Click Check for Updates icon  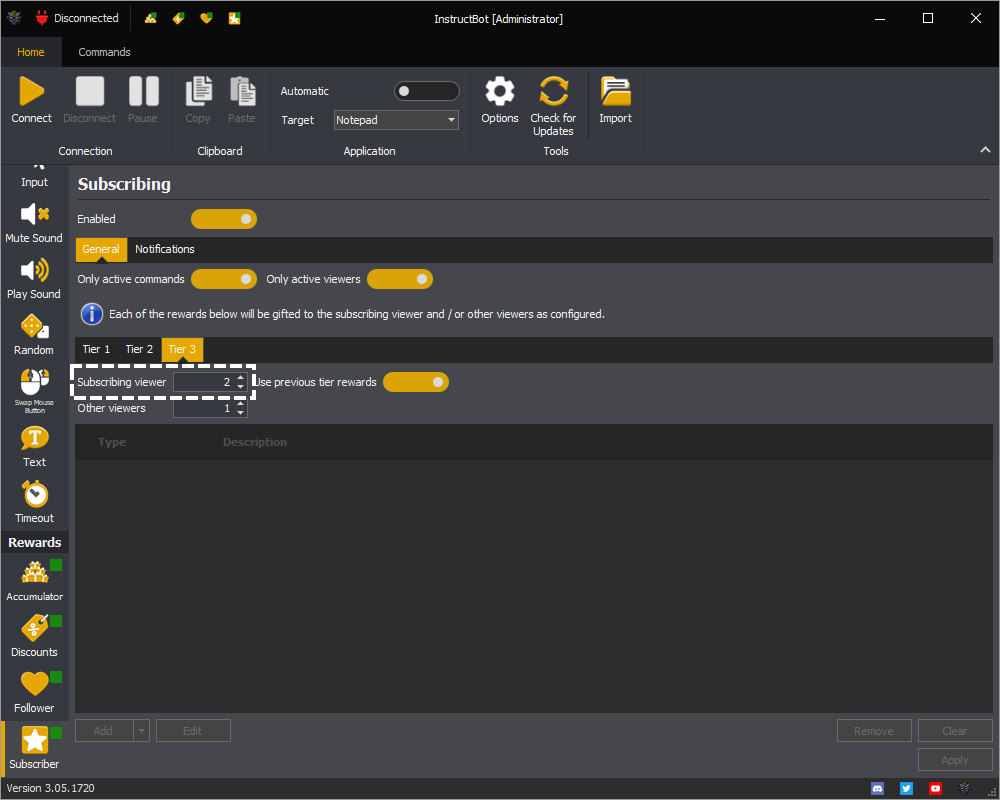click(553, 91)
